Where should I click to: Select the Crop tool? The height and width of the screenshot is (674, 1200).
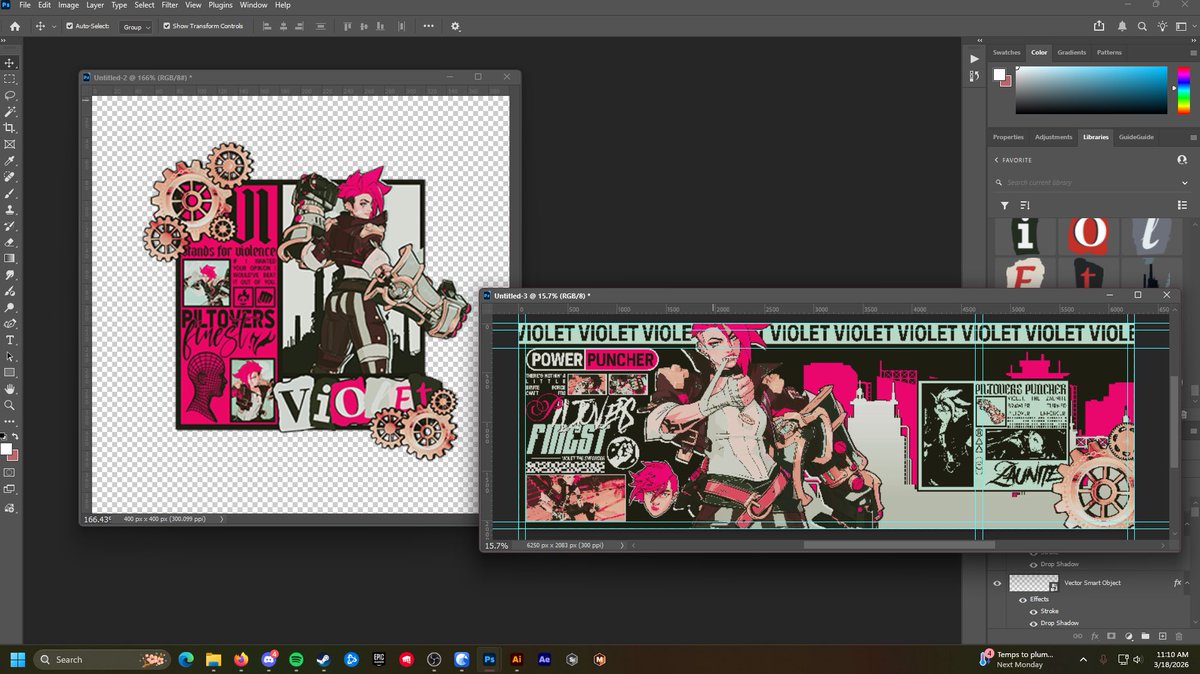pos(10,128)
